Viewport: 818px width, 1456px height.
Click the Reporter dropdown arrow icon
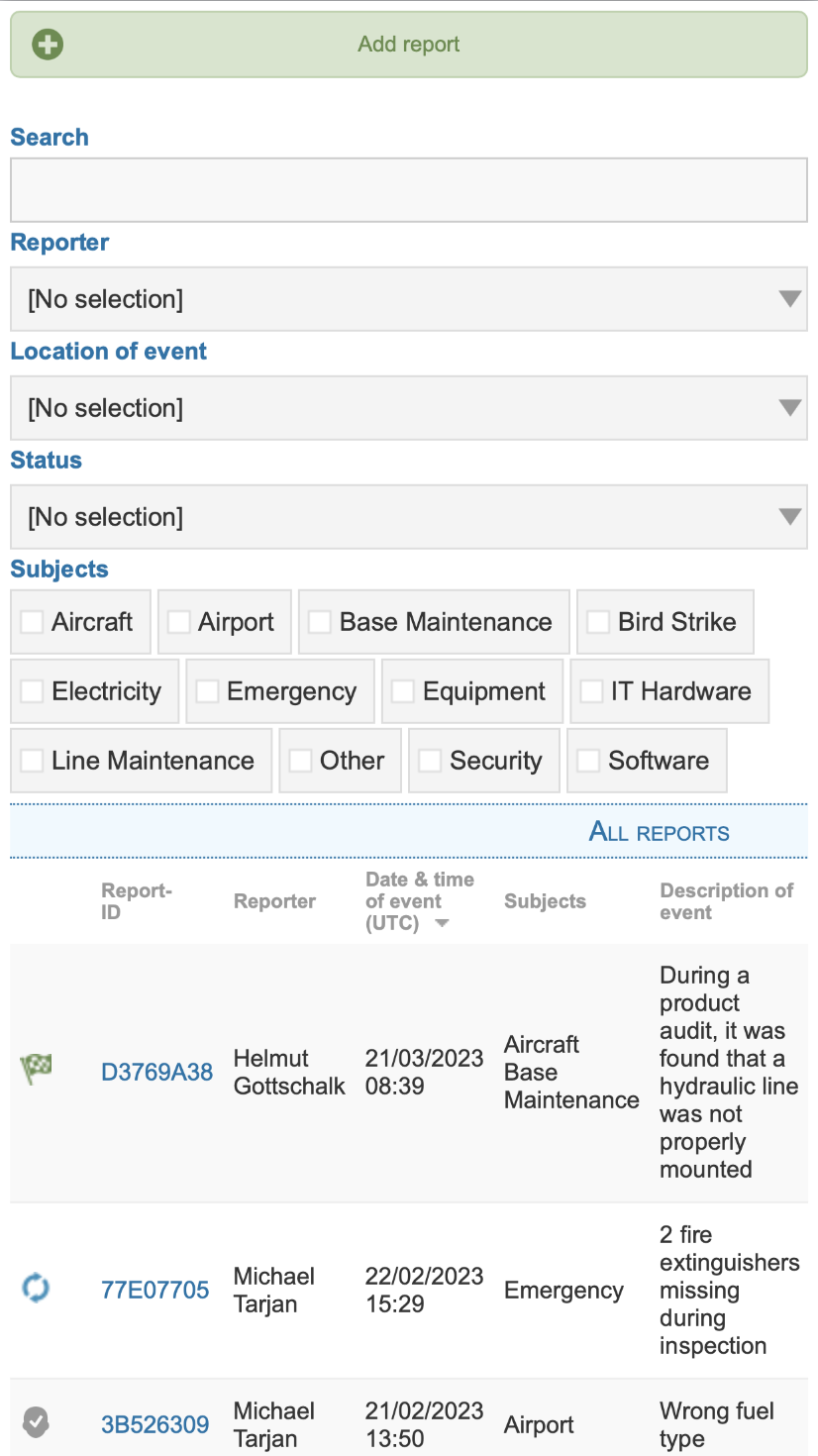pyautogui.click(x=789, y=299)
